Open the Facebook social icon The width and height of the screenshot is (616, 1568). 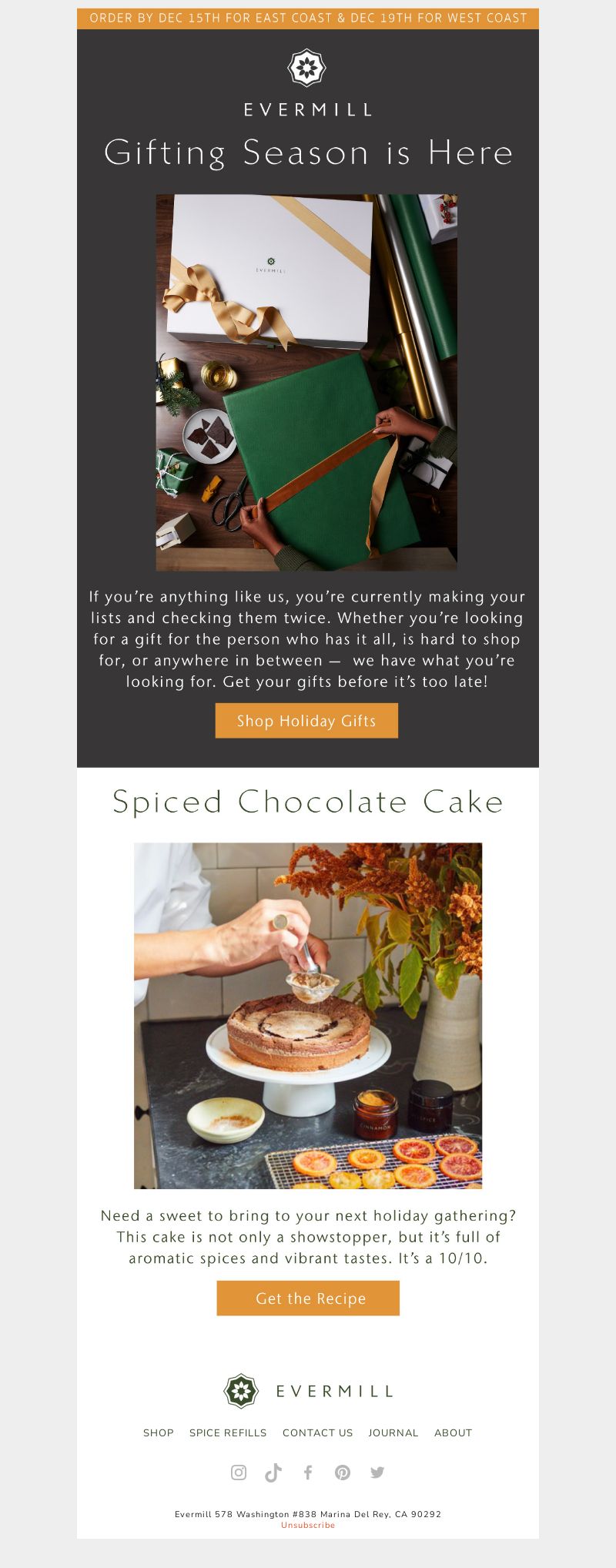(x=308, y=1472)
